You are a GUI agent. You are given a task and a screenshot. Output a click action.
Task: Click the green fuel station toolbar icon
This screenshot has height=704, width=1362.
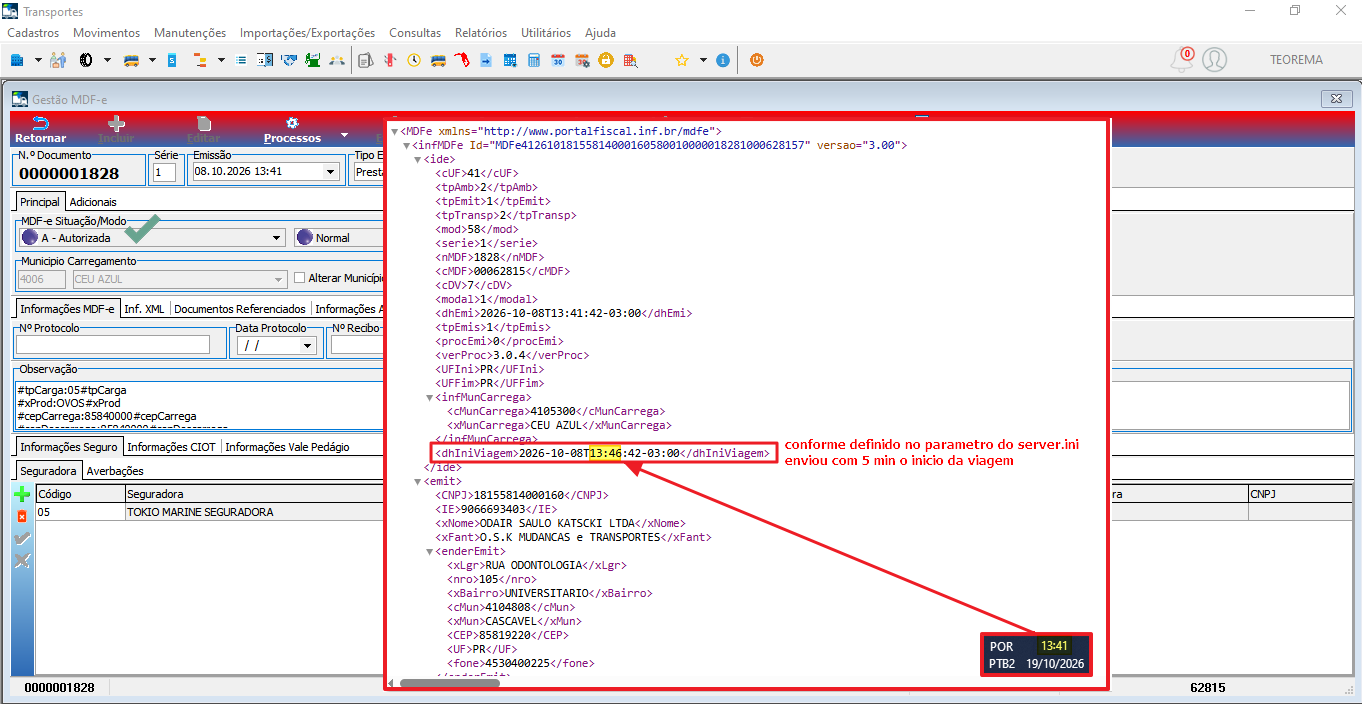(x=313, y=60)
